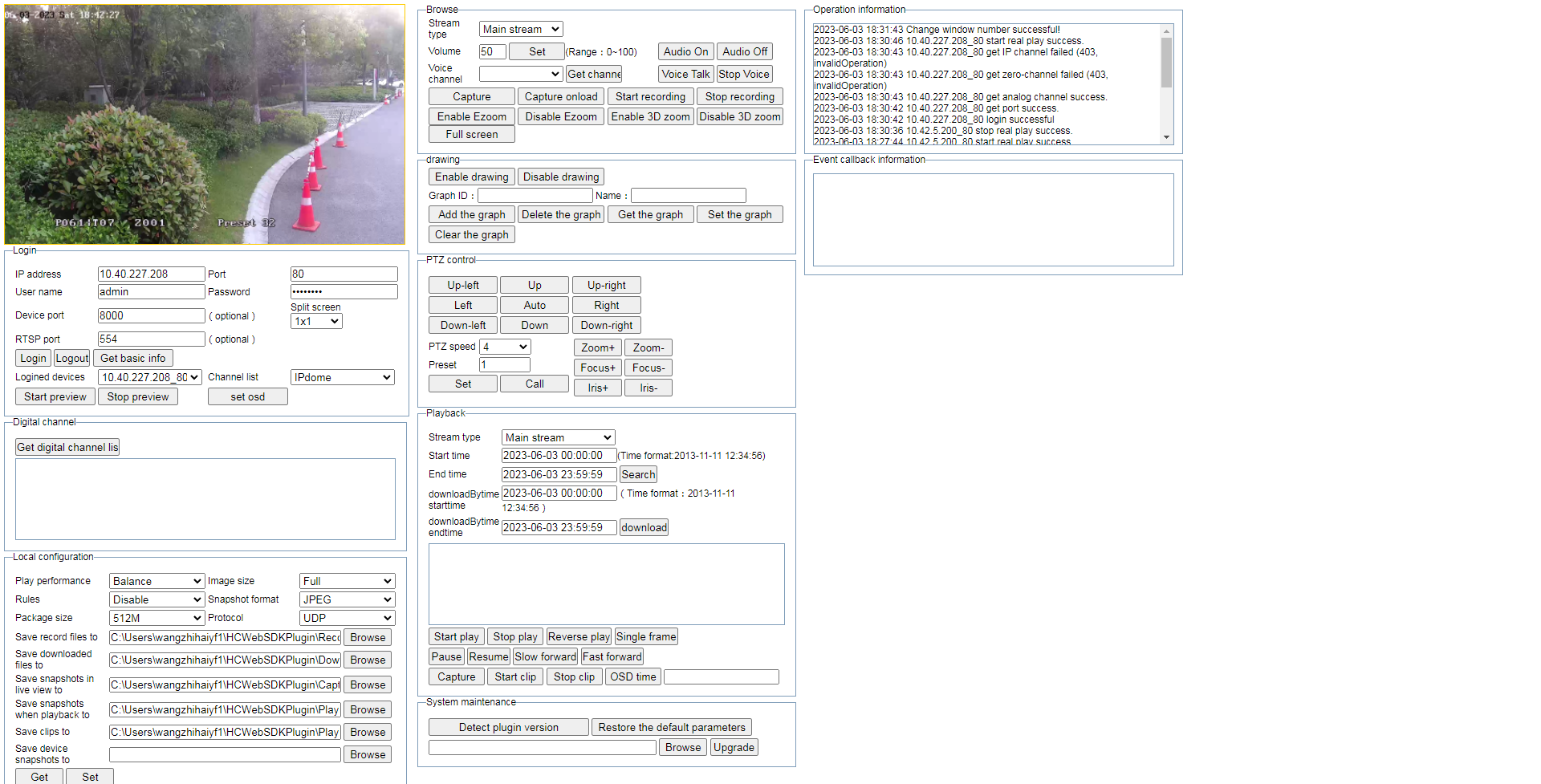Viewport: 1541px width, 784px height.
Task: Click the playback Start time field
Action: 559,455
